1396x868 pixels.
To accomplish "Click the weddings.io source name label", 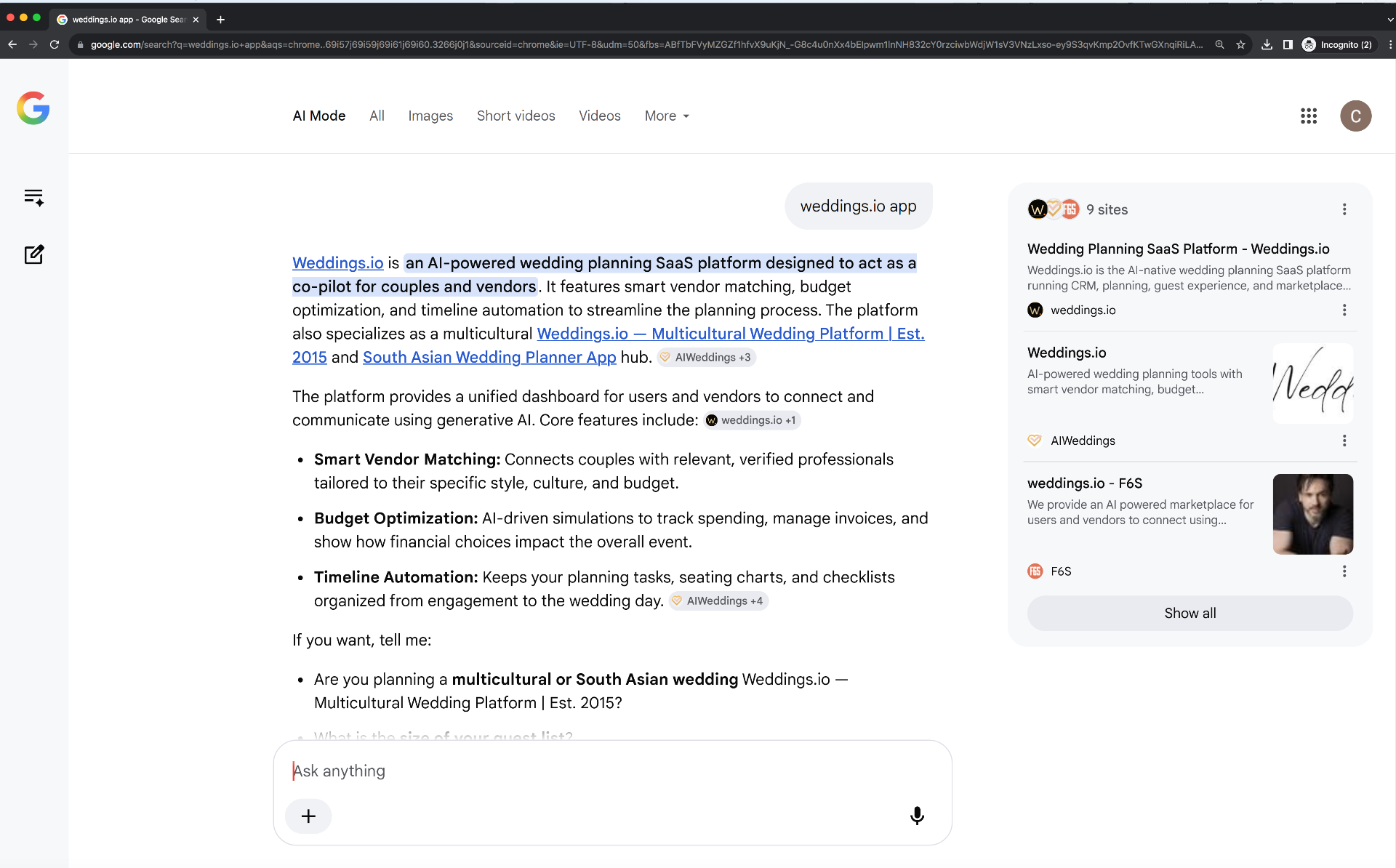I will click(x=1083, y=310).
